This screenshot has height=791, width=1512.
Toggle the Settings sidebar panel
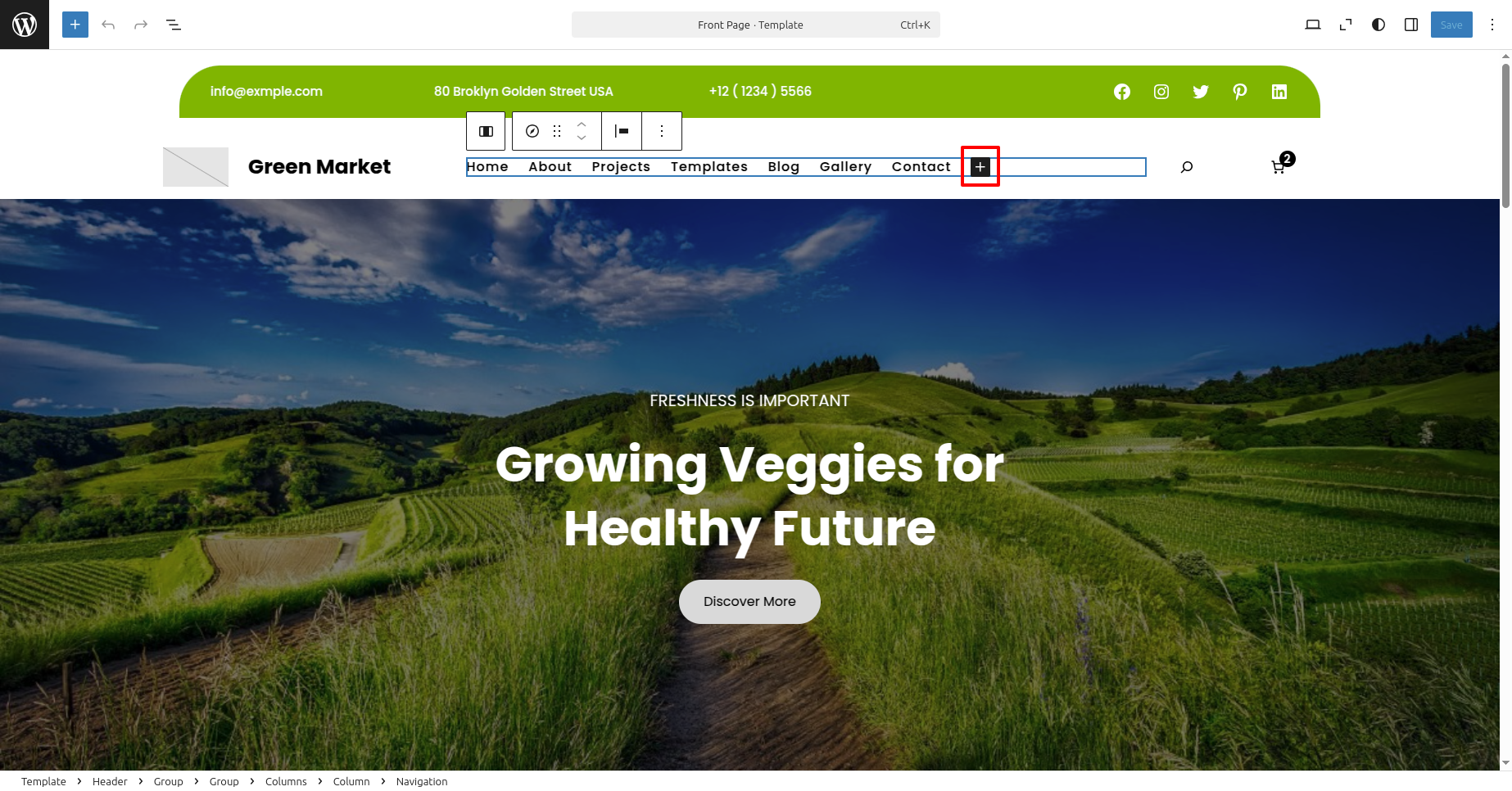pyautogui.click(x=1411, y=25)
